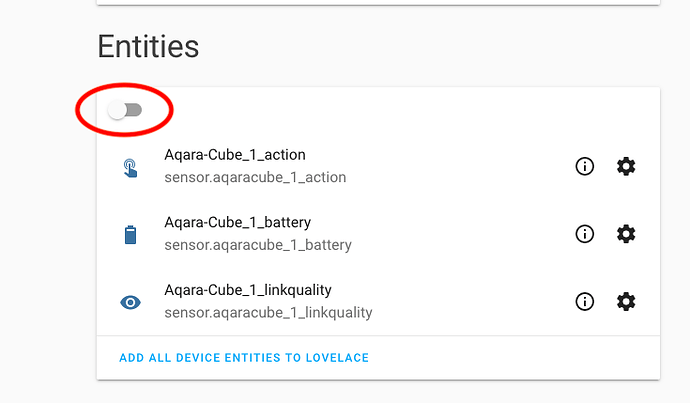This screenshot has width=690, height=403.
Task: Click the sensor.aqaracube_1_action entity ID text
Action: click(255, 178)
